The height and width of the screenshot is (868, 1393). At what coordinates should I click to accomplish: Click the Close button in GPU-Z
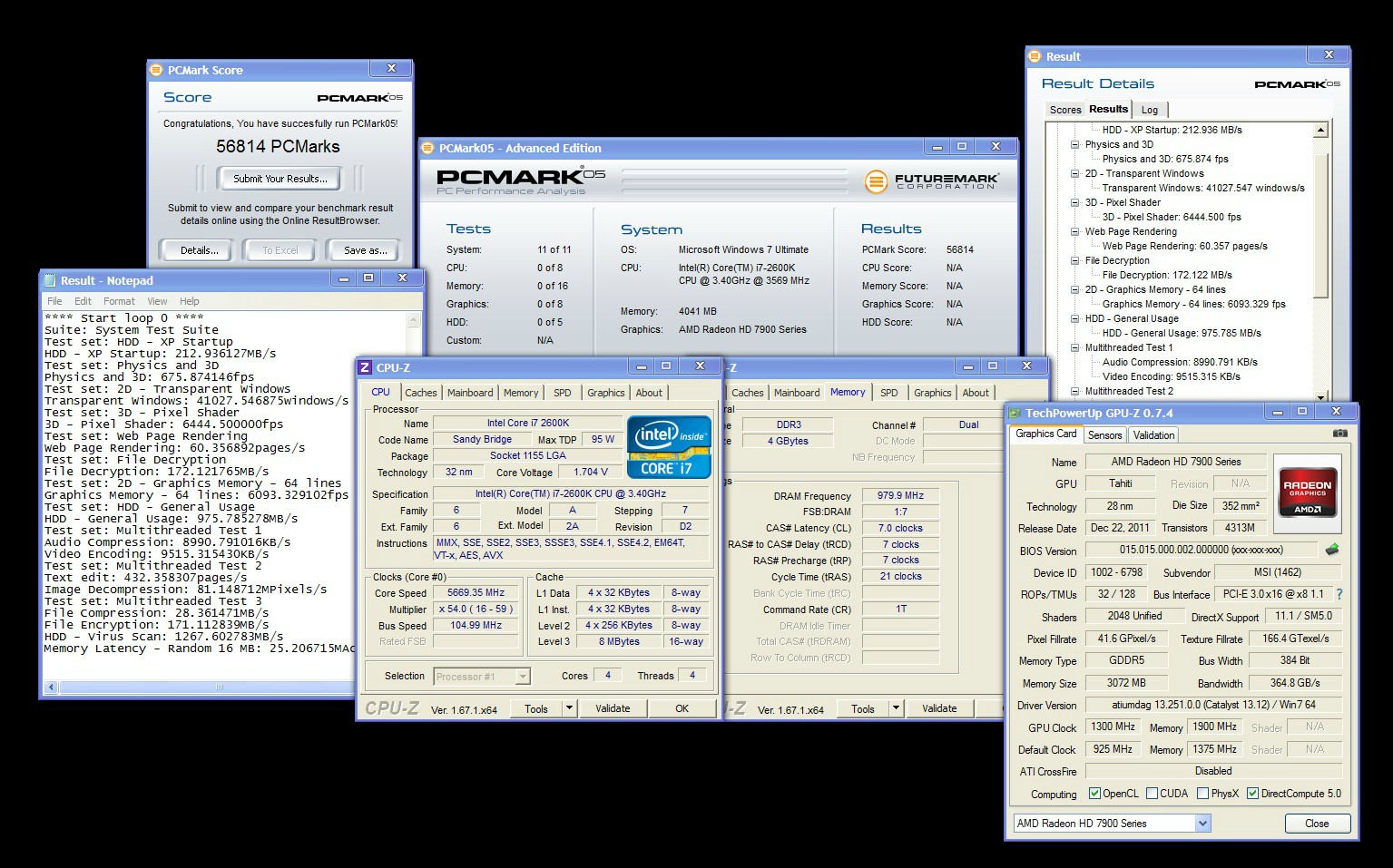pos(1317,824)
